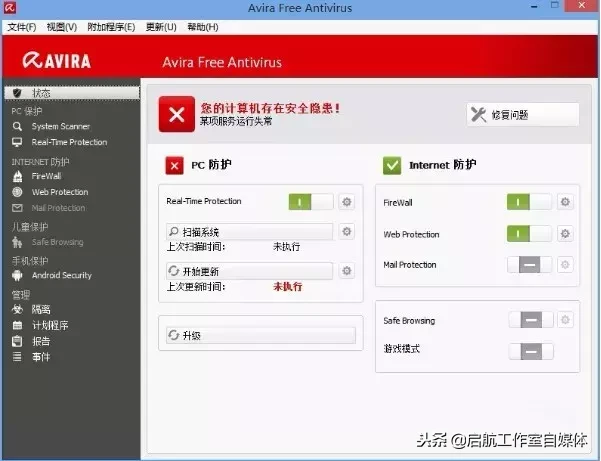Click the 扫描系统 button
The width and height of the screenshot is (601, 461).
click(x=250, y=232)
